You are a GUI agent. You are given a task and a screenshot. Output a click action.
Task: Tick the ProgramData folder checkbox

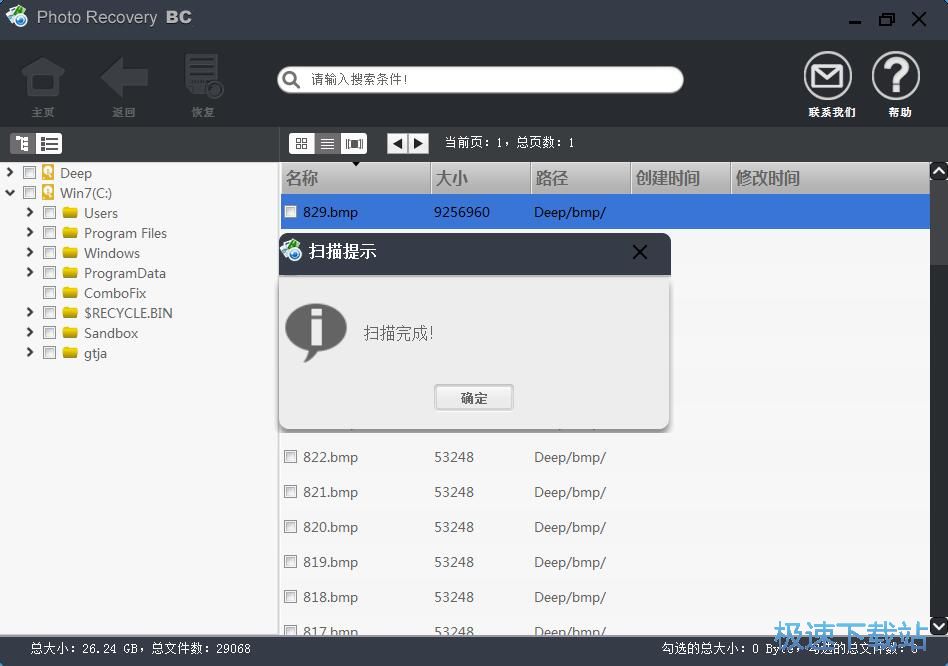pos(50,273)
